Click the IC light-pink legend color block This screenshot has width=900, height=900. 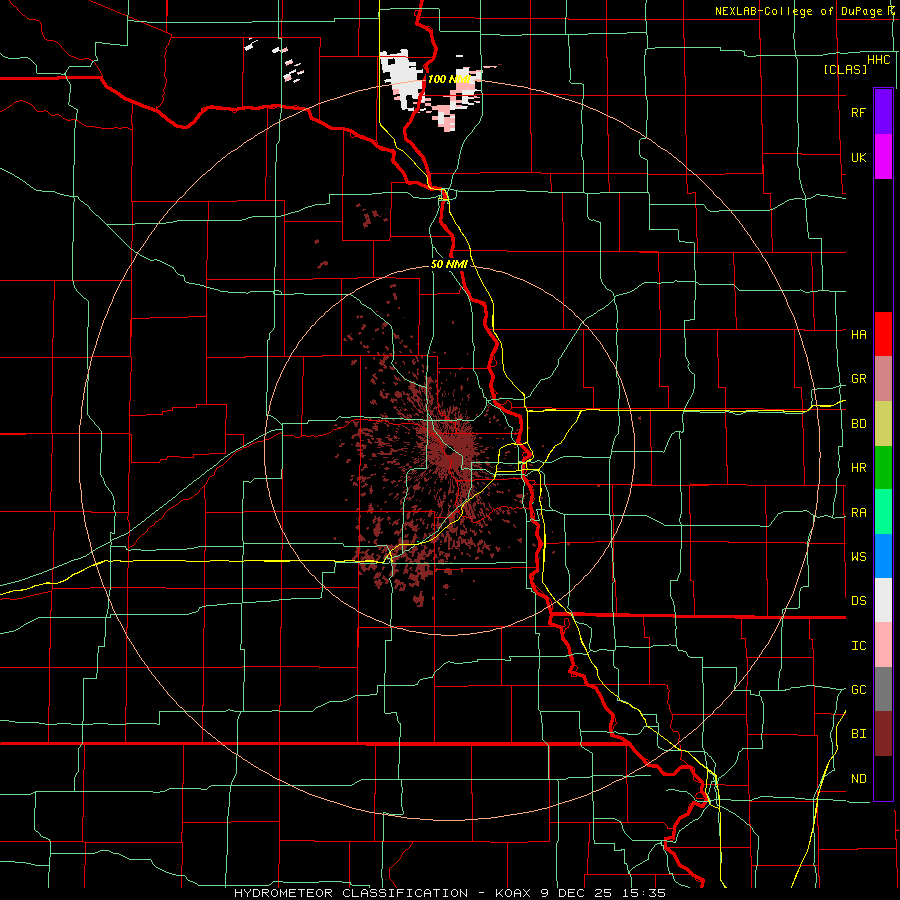[883, 645]
